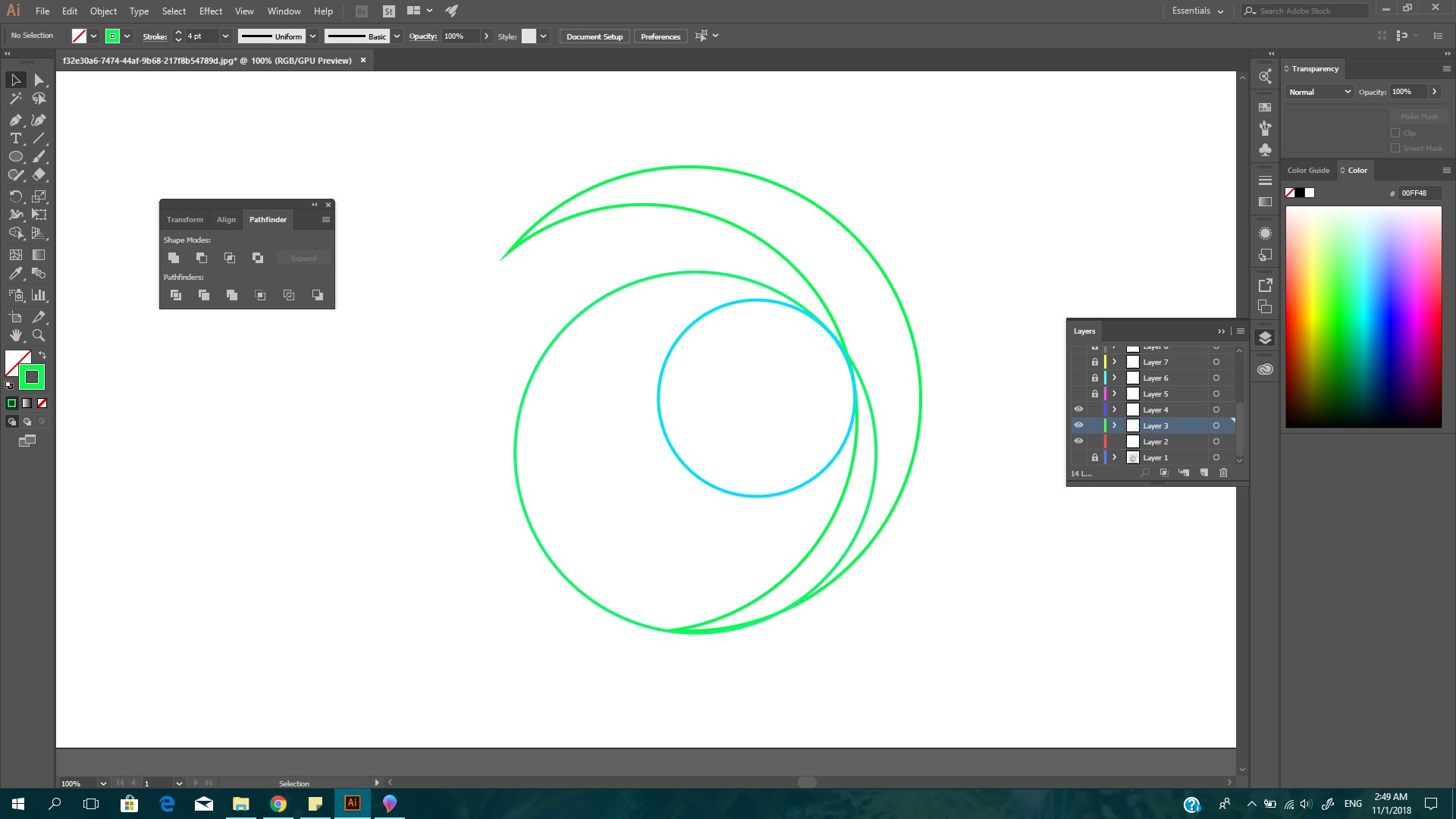Open the File menu
The width and height of the screenshot is (1456, 819).
pyautogui.click(x=42, y=11)
